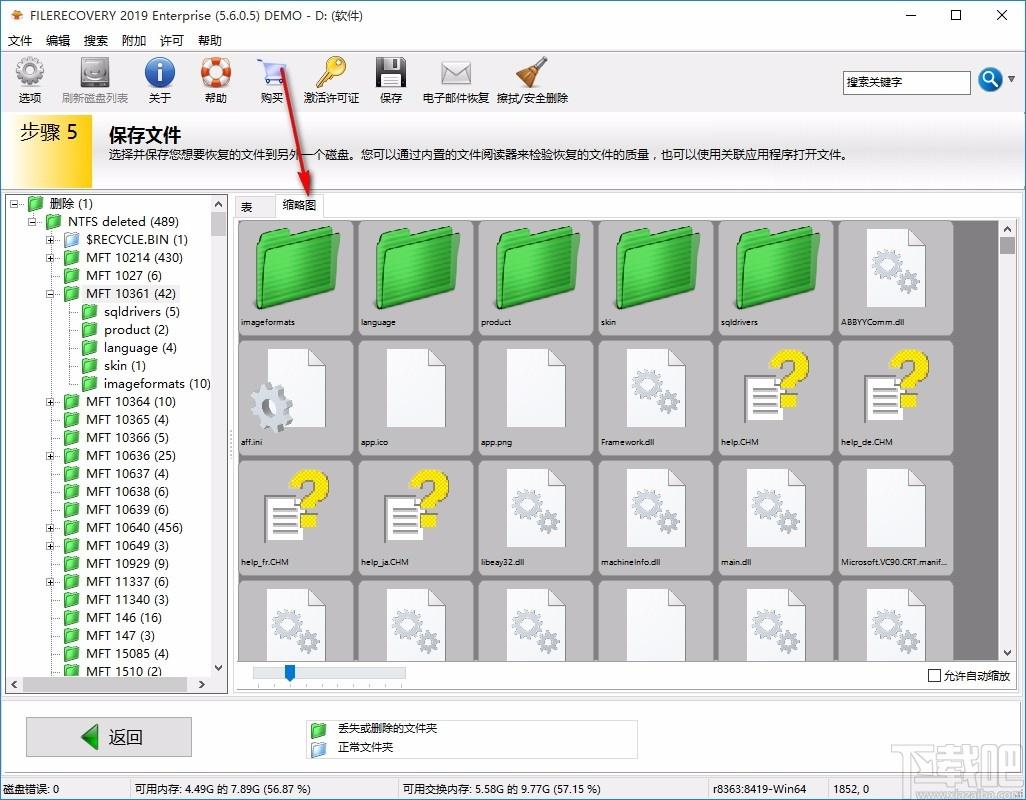Select the help.CHM file thumbnail
Image resolution: width=1026 pixels, height=800 pixels.
pos(776,398)
